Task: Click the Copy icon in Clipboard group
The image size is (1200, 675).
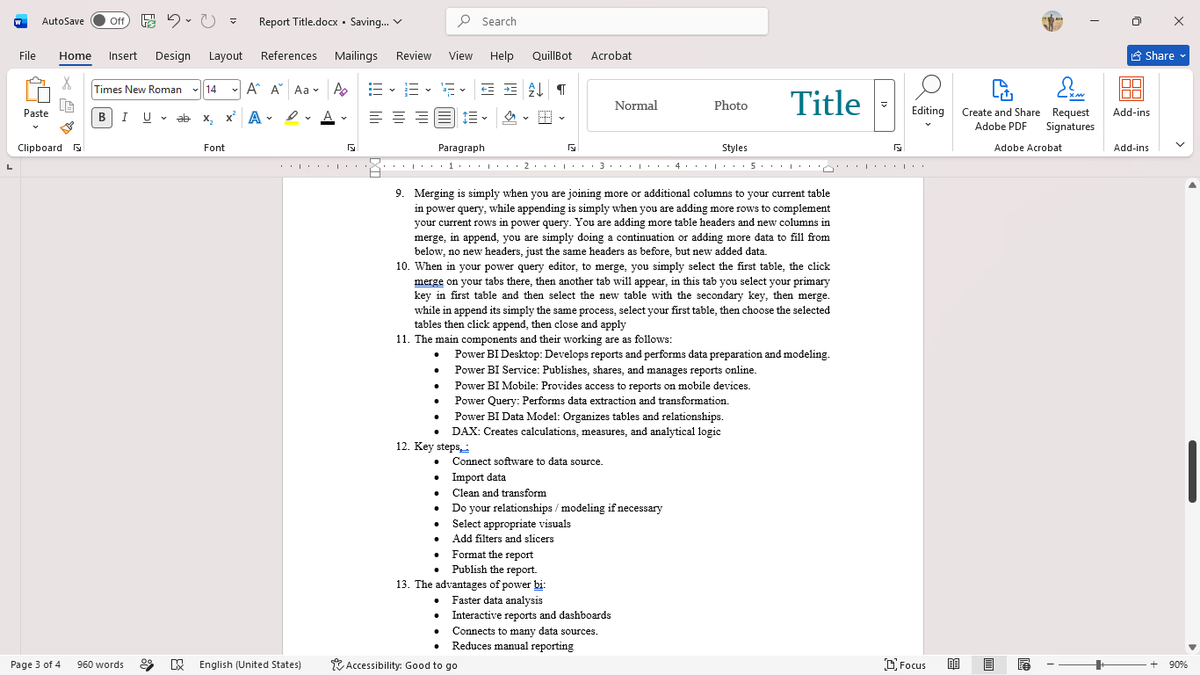Action: pos(67,107)
